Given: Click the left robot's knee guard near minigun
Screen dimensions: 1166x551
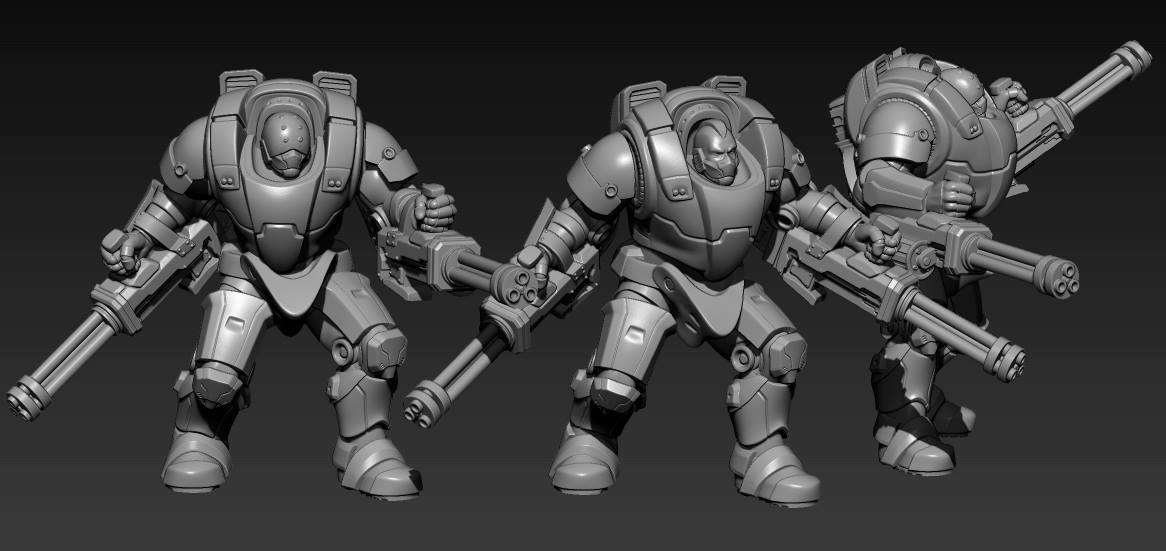Looking at the screenshot, I should click(x=217, y=382).
